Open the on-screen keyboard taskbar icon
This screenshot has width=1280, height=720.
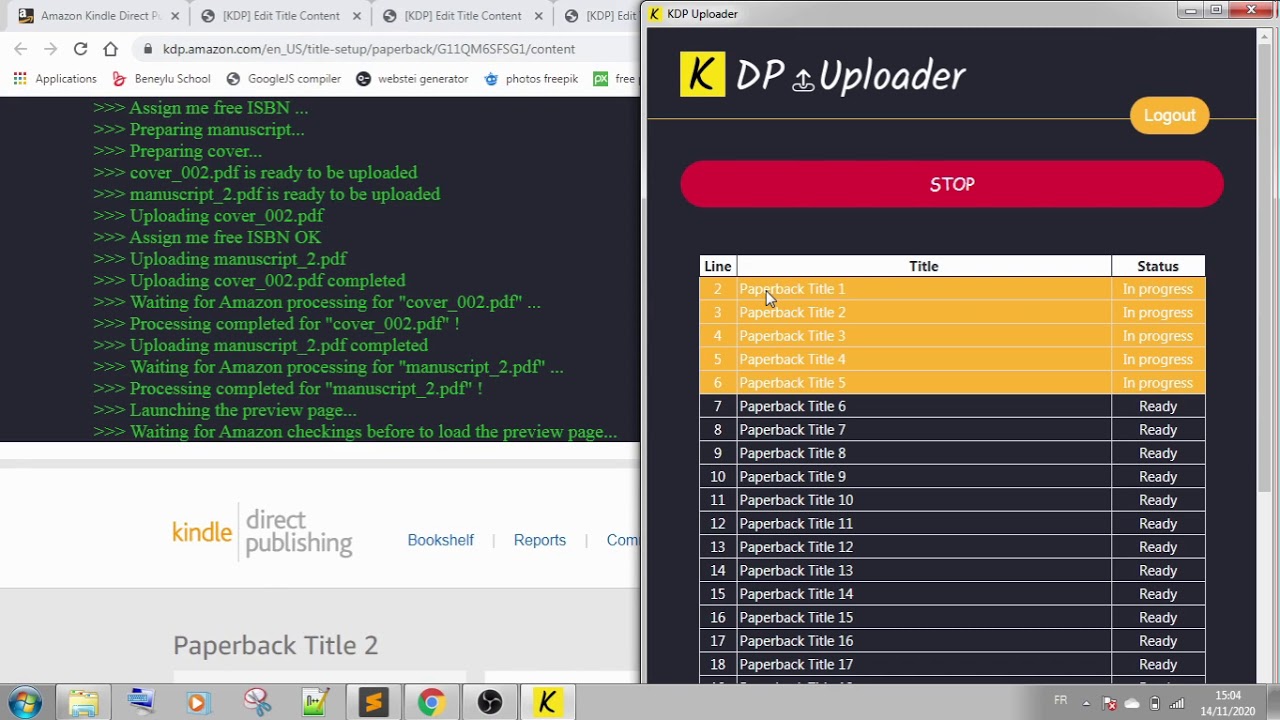(x=141, y=703)
